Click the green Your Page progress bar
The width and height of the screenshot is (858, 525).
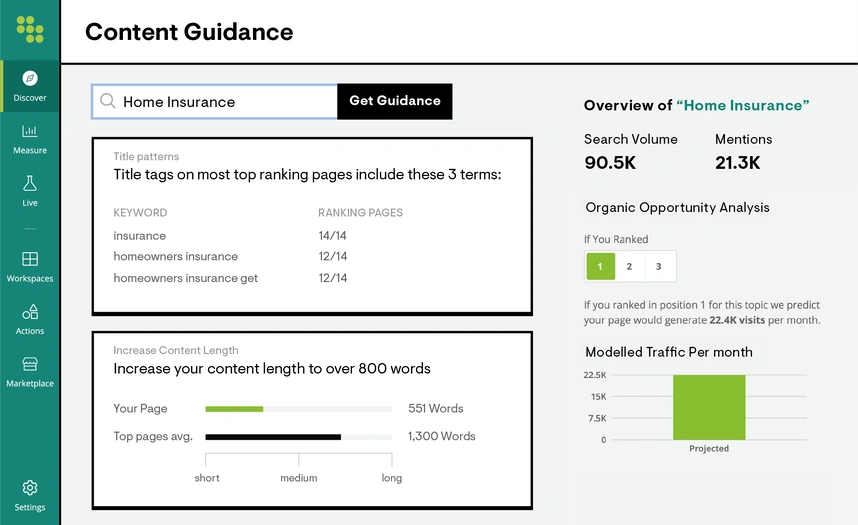(234, 409)
